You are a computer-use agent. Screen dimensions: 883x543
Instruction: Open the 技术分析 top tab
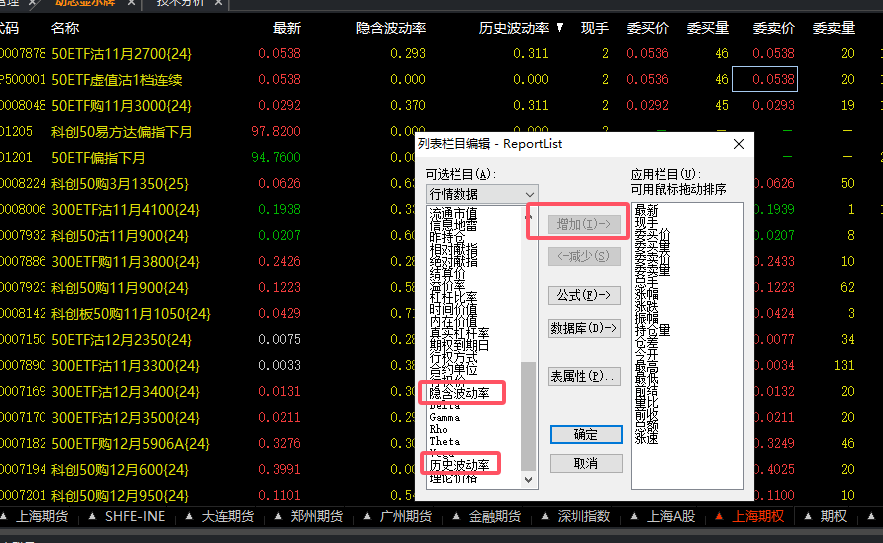pos(180,3)
